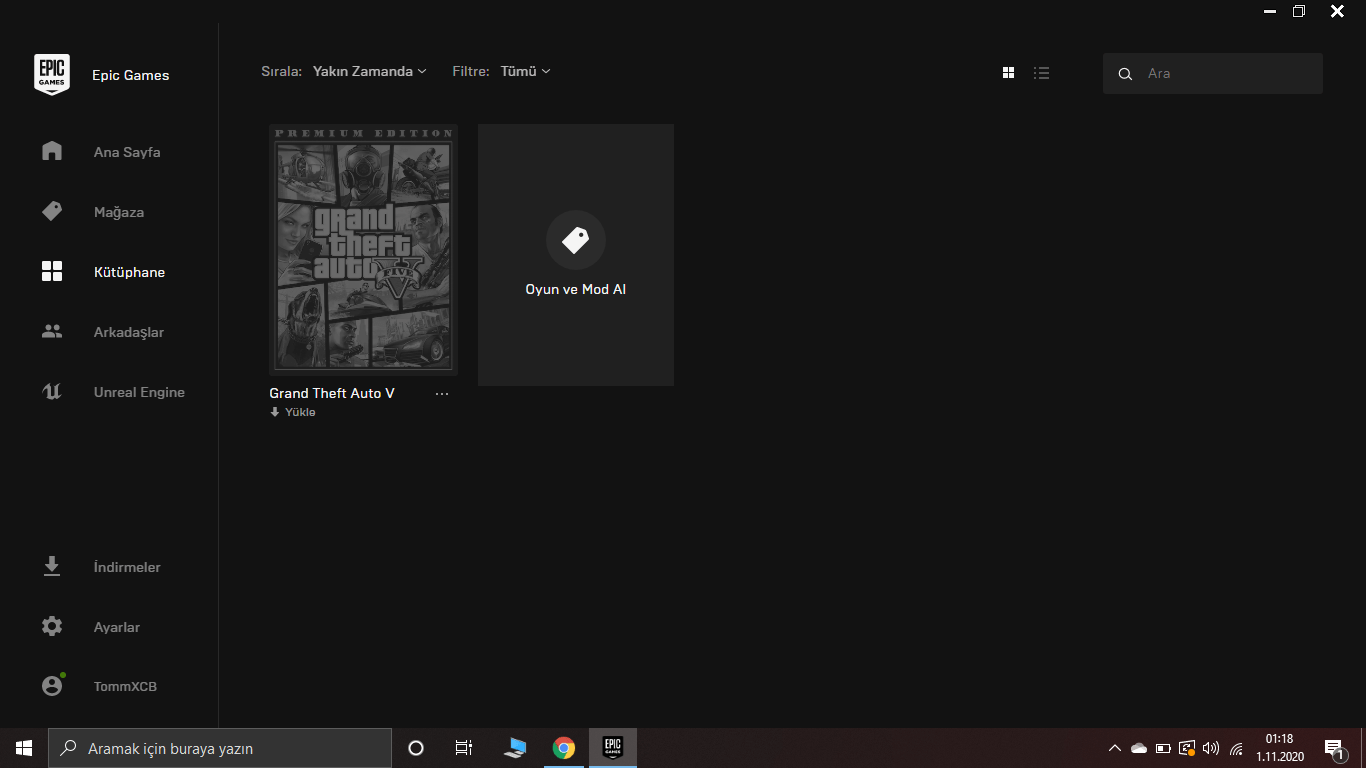Open the Windows Start menu

tap(24, 748)
